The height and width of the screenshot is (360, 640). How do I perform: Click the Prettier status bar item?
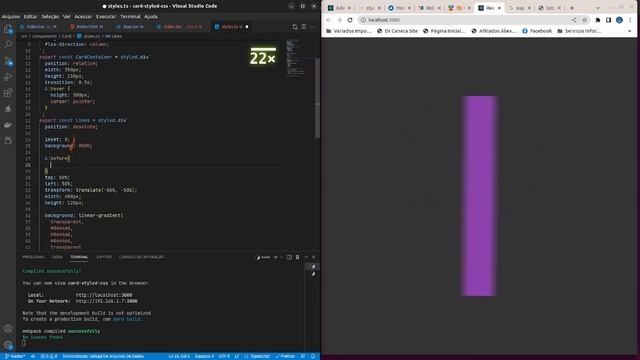coord(285,356)
